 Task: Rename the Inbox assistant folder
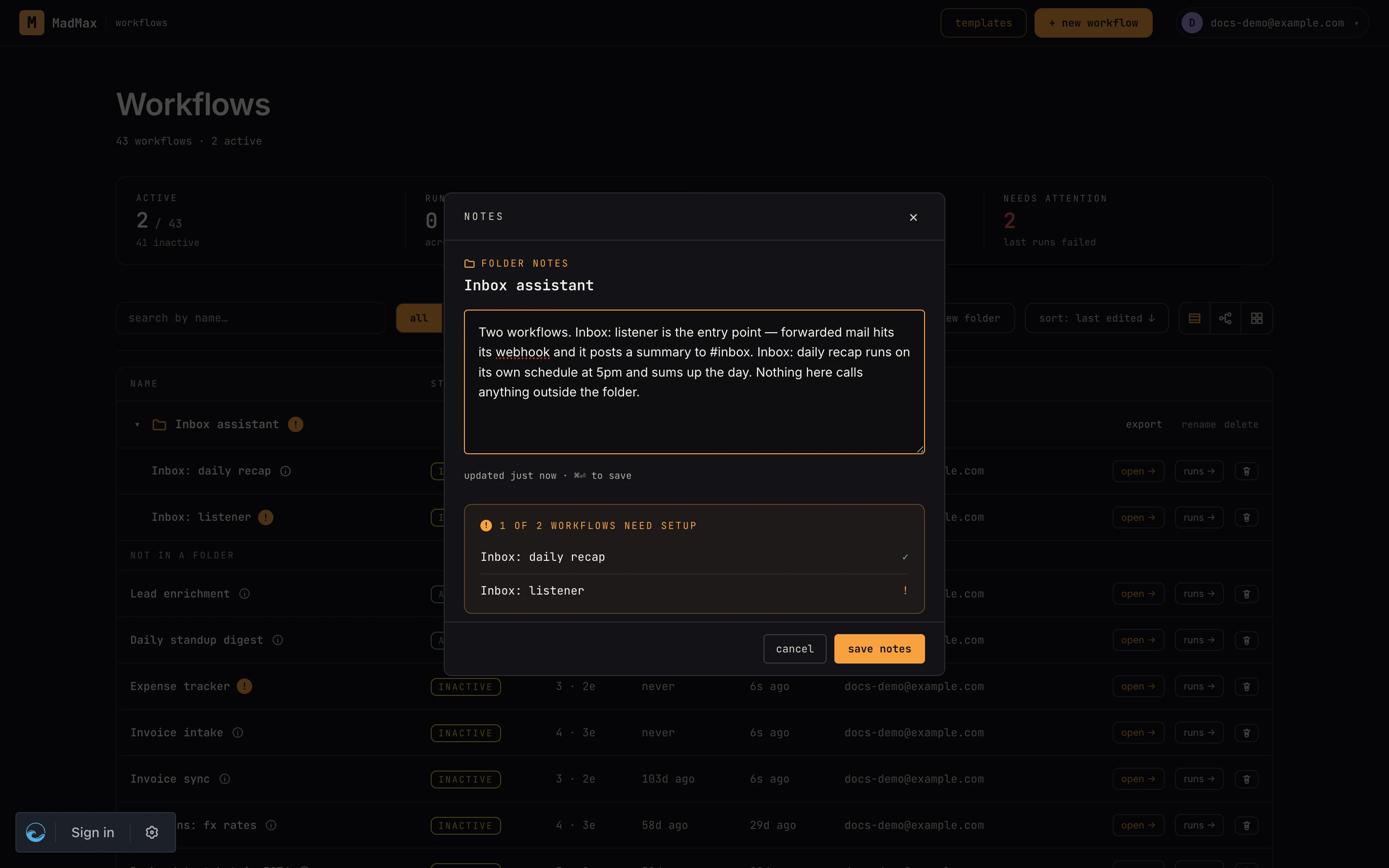(x=1198, y=424)
